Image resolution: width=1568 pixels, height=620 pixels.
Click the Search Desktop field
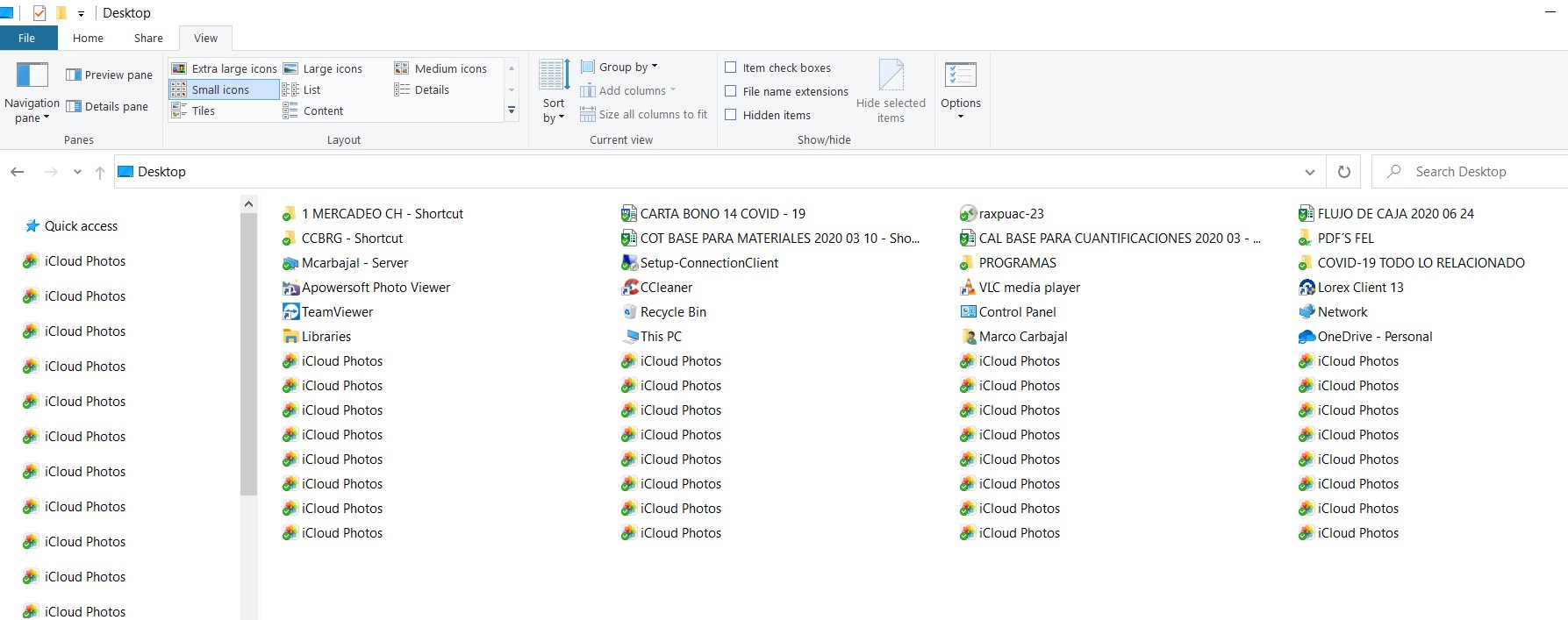tap(1470, 172)
